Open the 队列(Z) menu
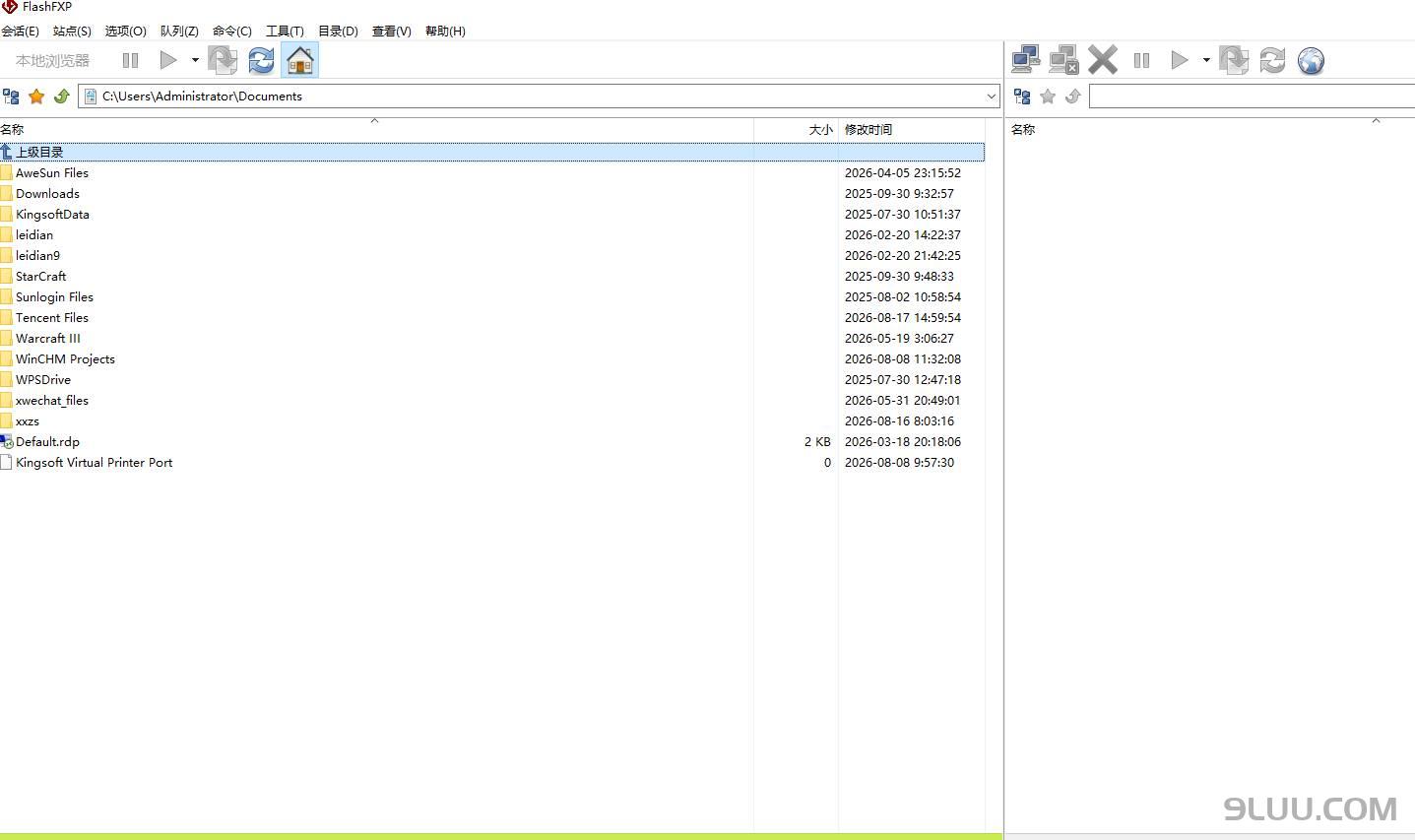The image size is (1415, 840). click(x=179, y=32)
